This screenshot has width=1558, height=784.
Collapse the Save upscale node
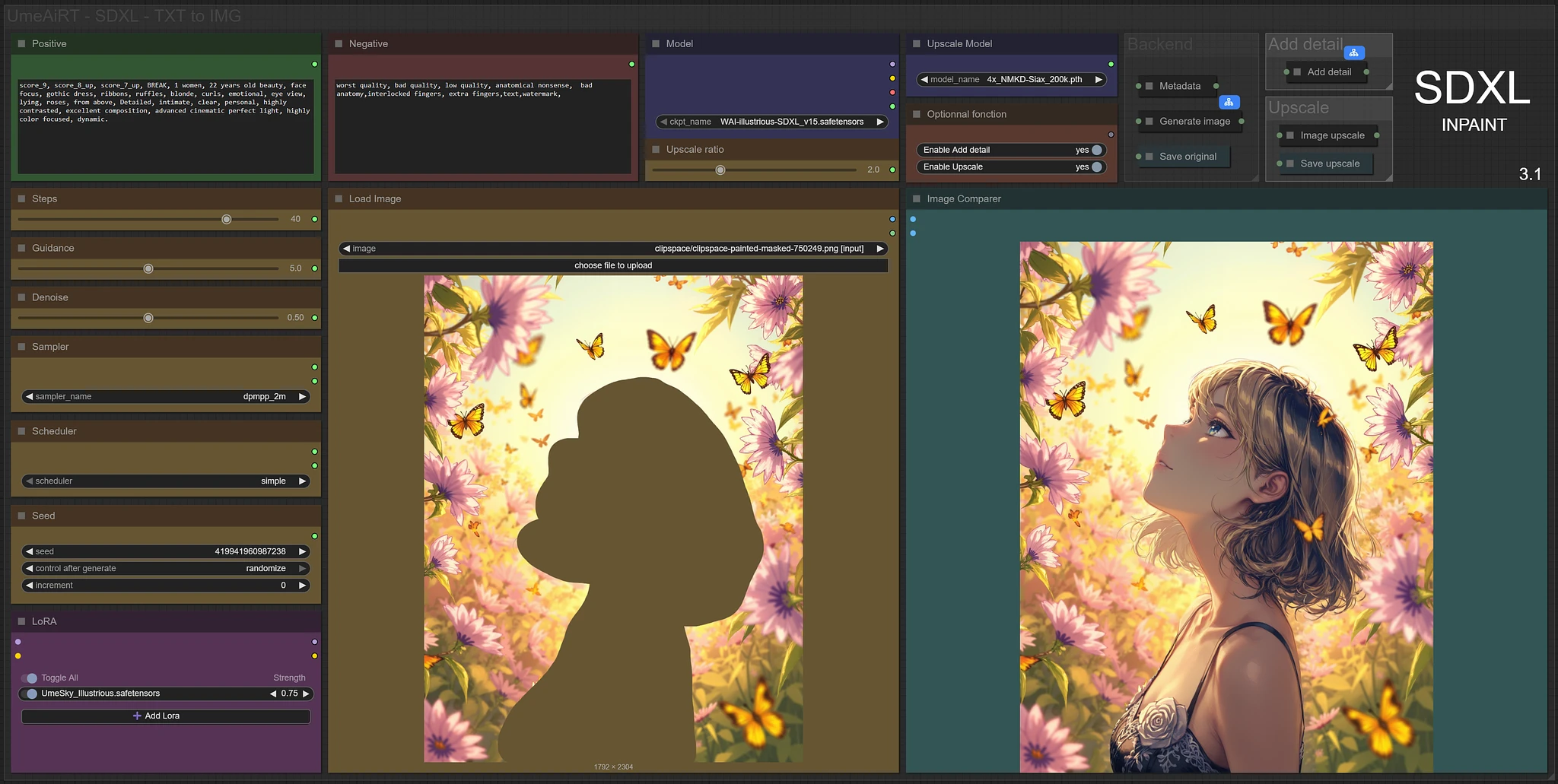(1289, 163)
